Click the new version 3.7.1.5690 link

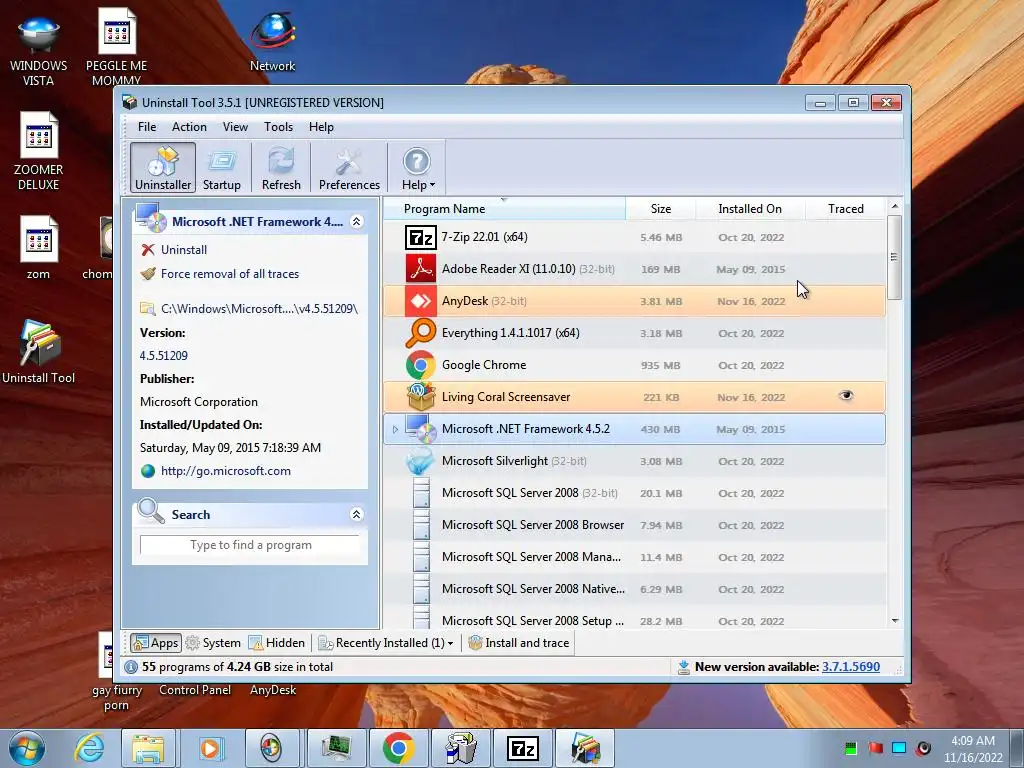[850, 667]
